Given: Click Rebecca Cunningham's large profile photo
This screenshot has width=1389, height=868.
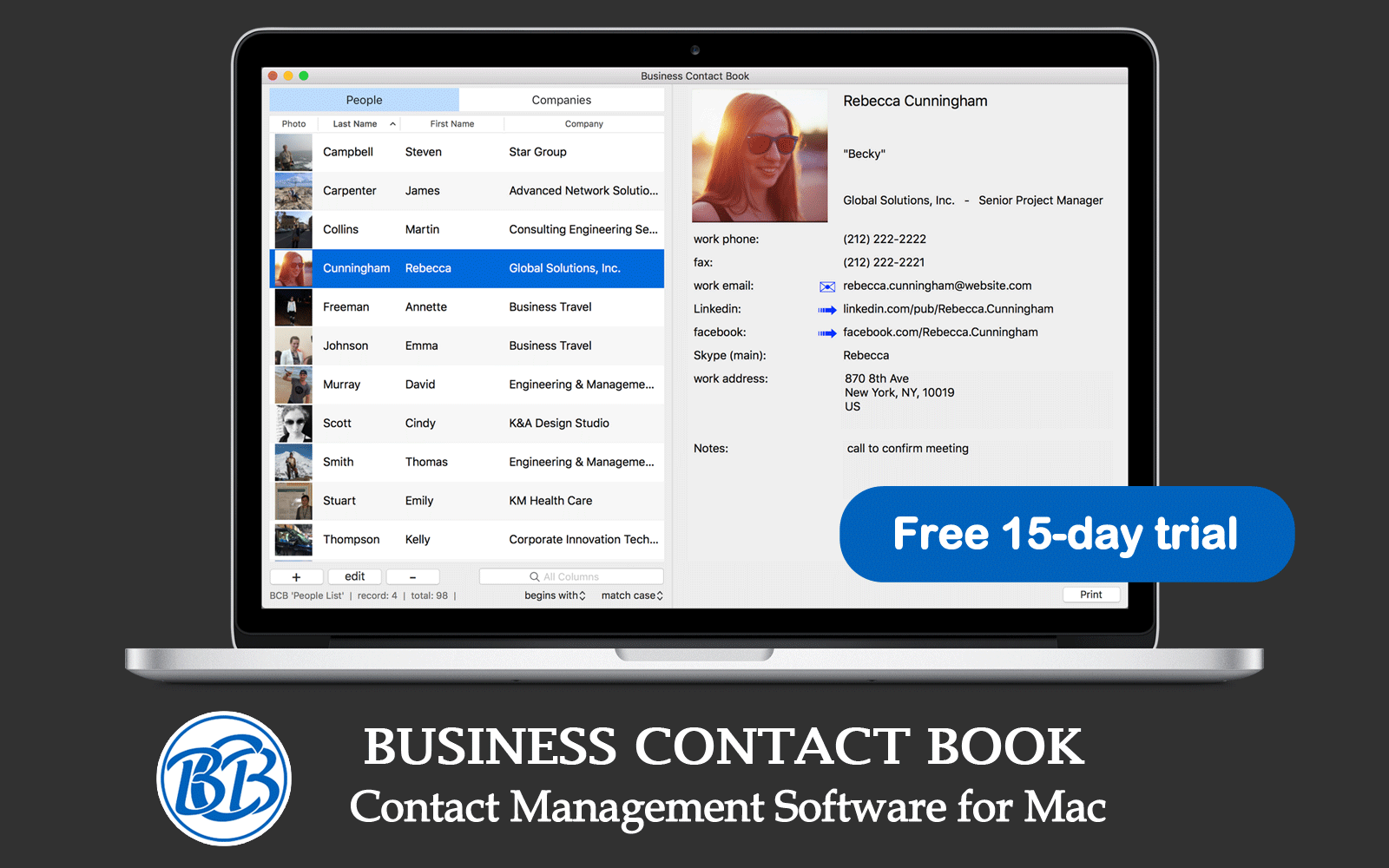Looking at the screenshot, I should 760,155.
